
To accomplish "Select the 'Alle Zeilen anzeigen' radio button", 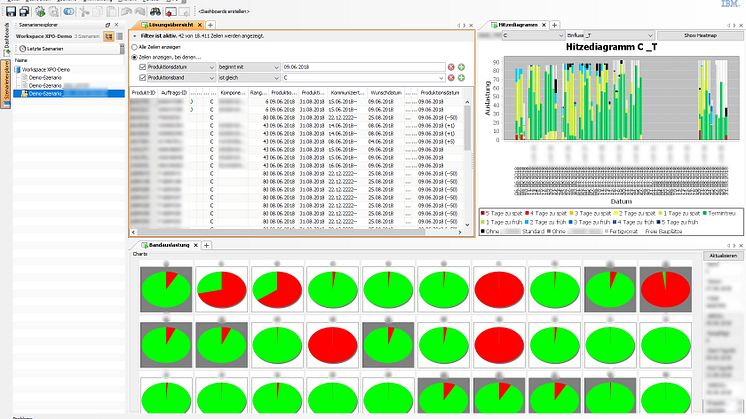I will 135,47.
